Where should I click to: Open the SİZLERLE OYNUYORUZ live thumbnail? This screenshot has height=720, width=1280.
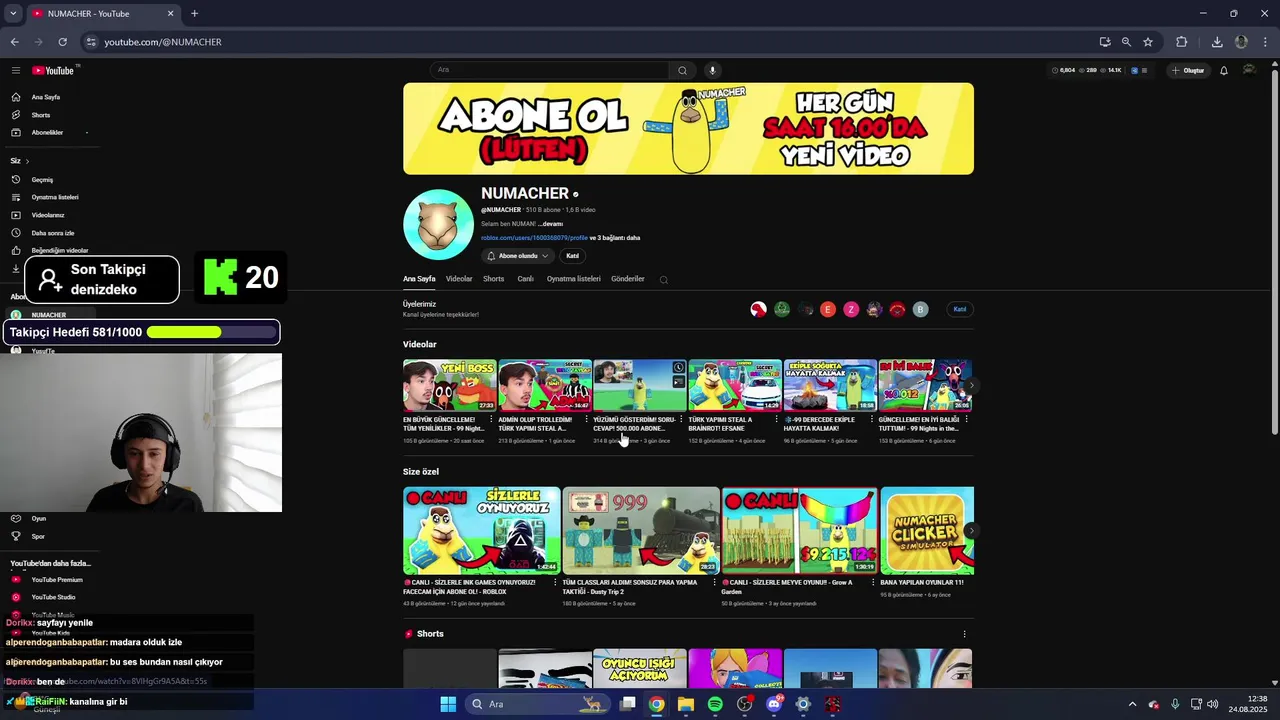tap(481, 531)
